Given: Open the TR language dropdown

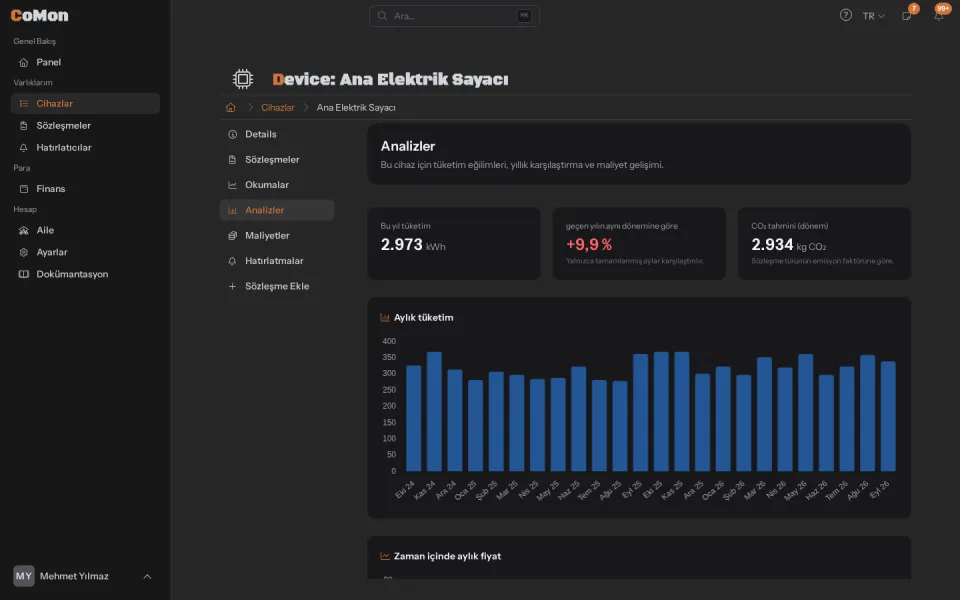Looking at the screenshot, I should click(x=874, y=16).
